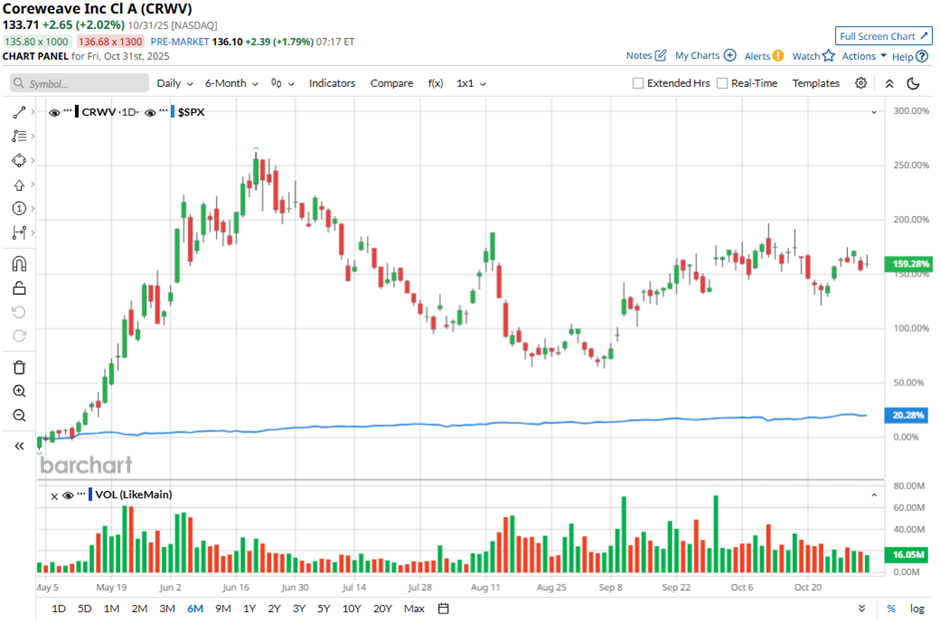The height and width of the screenshot is (633, 940).
Task: Open the calendar date range picker
Action: click(x=443, y=608)
